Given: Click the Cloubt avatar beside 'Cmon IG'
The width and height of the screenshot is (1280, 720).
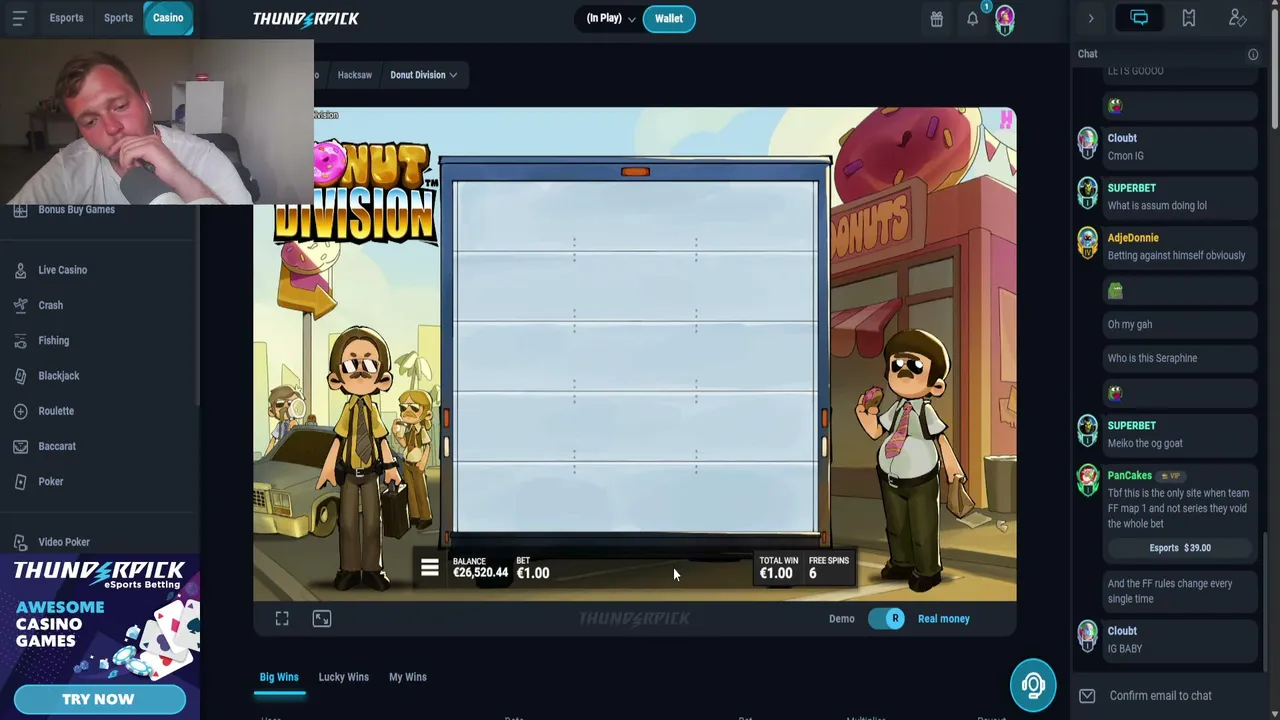Looking at the screenshot, I should click(1087, 144).
